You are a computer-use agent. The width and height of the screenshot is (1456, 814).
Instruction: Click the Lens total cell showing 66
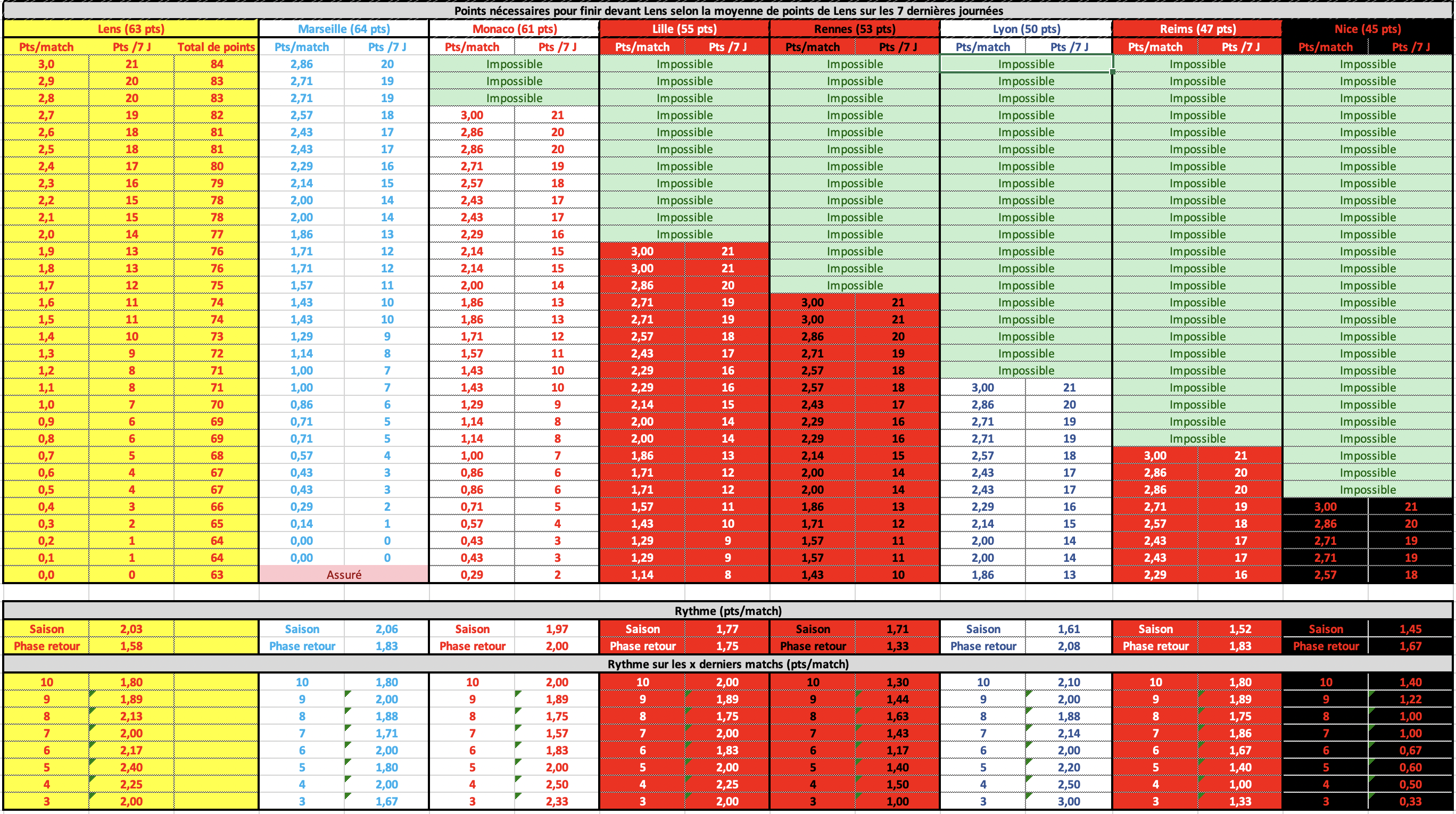[x=217, y=506]
